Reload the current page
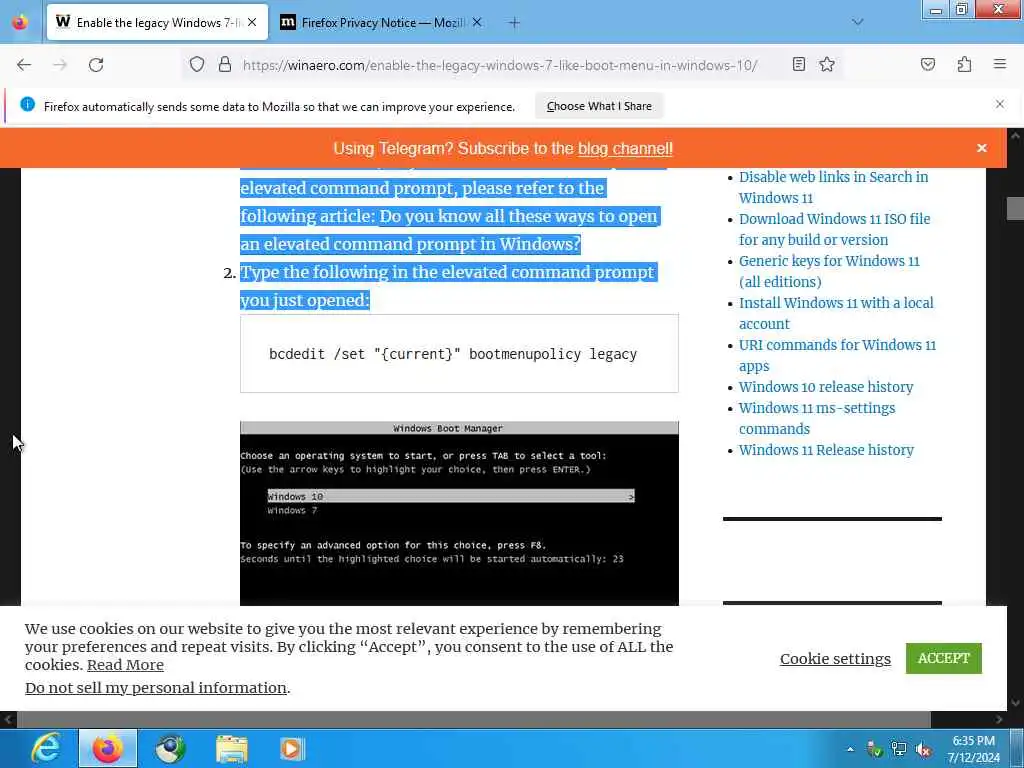This screenshot has height=768, width=1024. click(96, 65)
